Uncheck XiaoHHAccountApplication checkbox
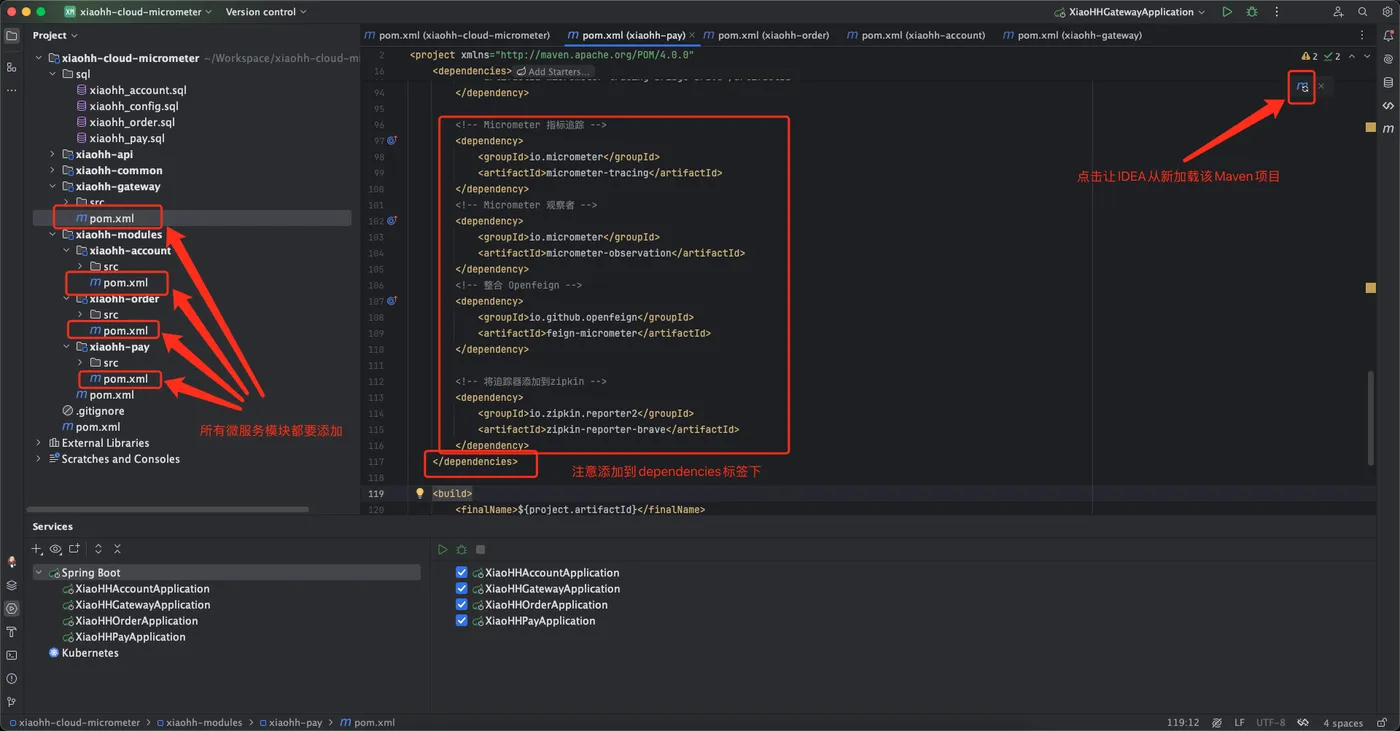Image resolution: width=1400 pixels, height=731 pixels. (x=461, y=573)
